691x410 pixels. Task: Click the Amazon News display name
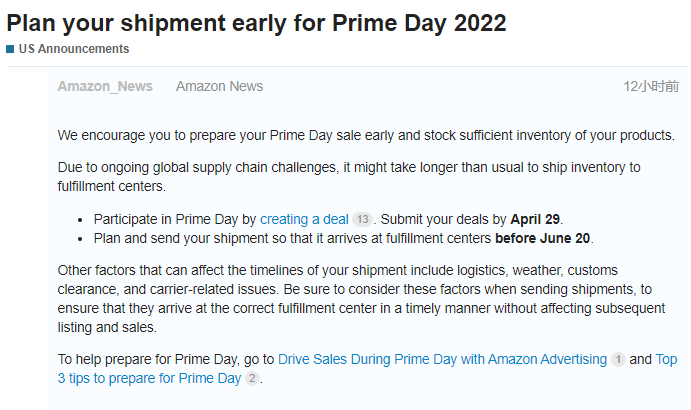[x=219, y=86]
